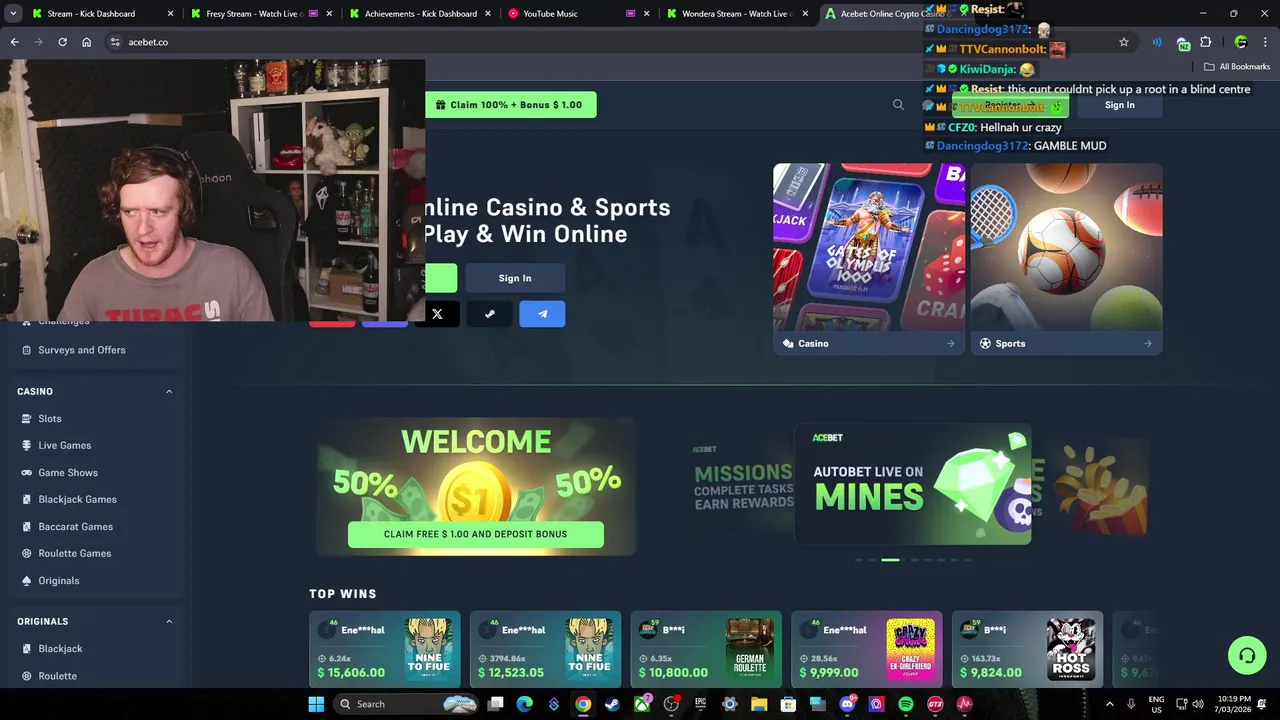Switch to Stream - Kick Dashboard tab
The height and width of the screenshot is (720, 1280).
(100, 14)
